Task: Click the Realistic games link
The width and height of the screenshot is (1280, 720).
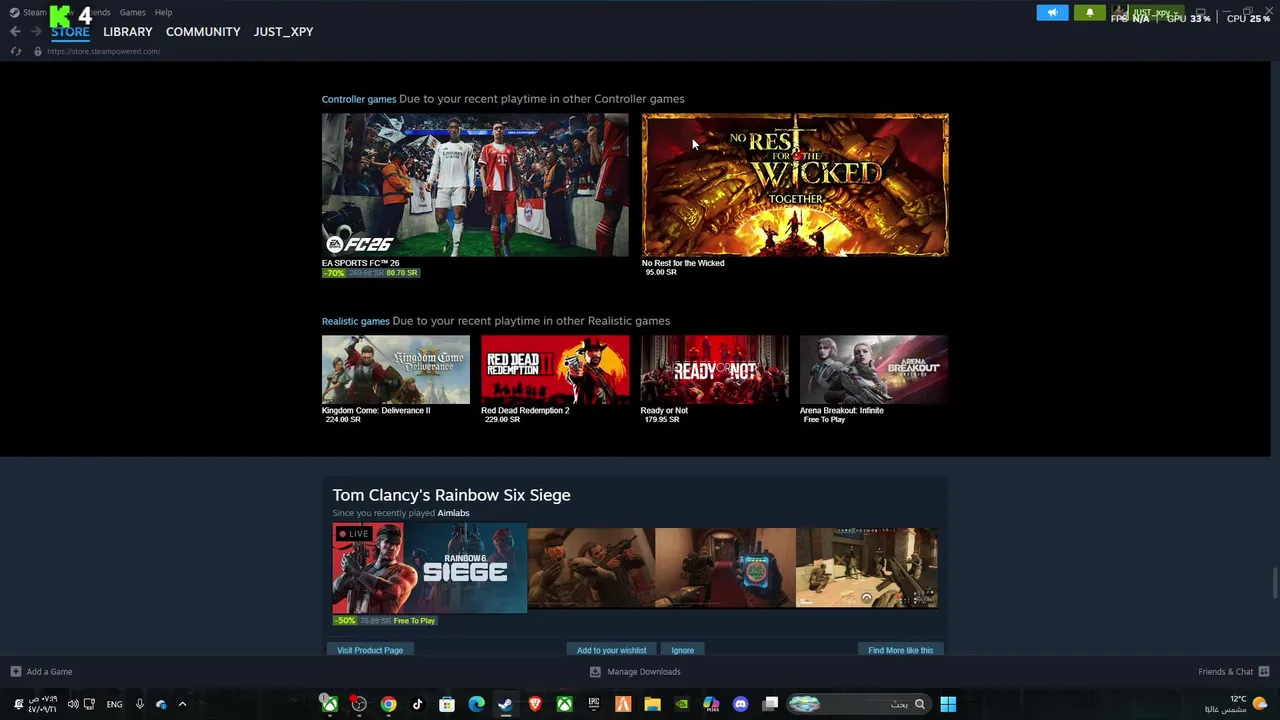Action: click(x=355, y=321)
